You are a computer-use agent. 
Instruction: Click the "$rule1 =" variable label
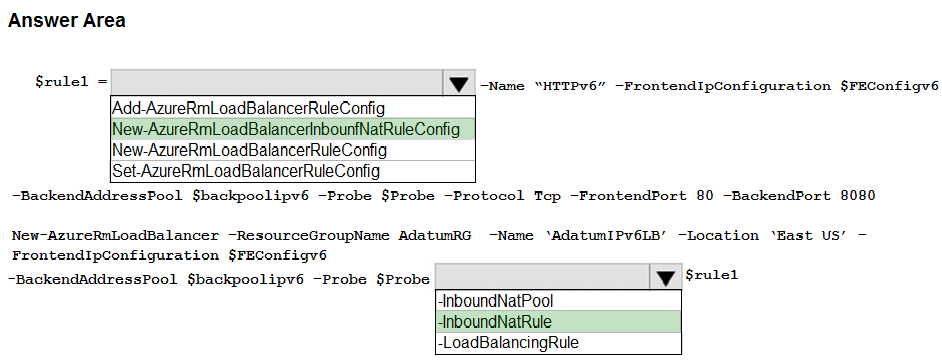click(x=71, y=82)
